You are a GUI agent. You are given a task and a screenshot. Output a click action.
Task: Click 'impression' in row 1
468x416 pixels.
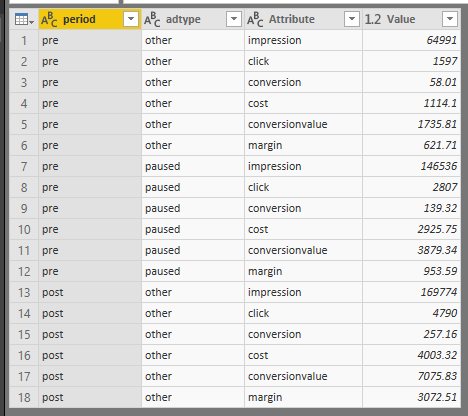click(x=275, y=40)
